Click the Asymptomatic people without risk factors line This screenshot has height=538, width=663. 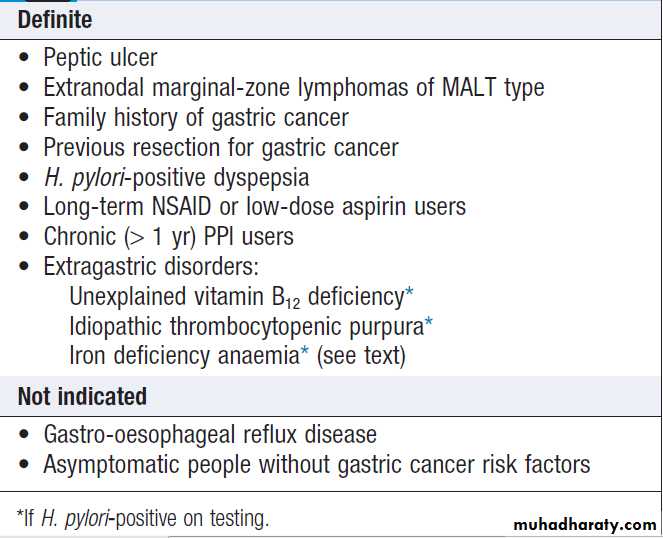pyautogui.click(x=316, y=465)
